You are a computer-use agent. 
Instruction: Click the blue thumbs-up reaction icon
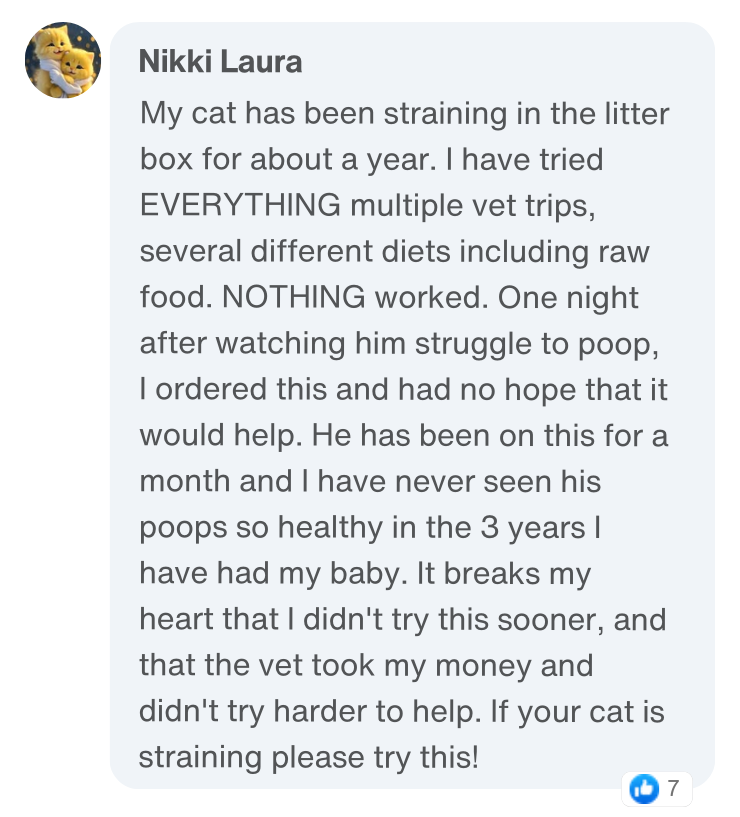(x=644, y=789)
